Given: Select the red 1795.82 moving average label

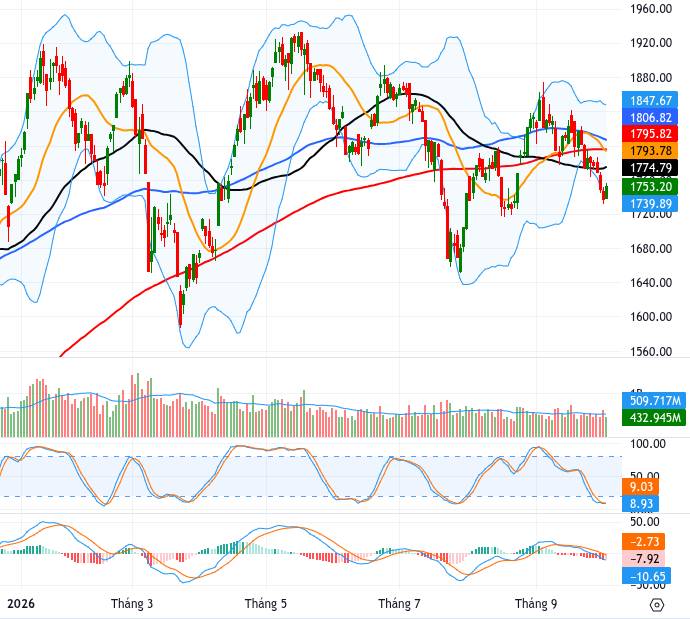Looking at the screenshot, I should click(x=650, y=134).
